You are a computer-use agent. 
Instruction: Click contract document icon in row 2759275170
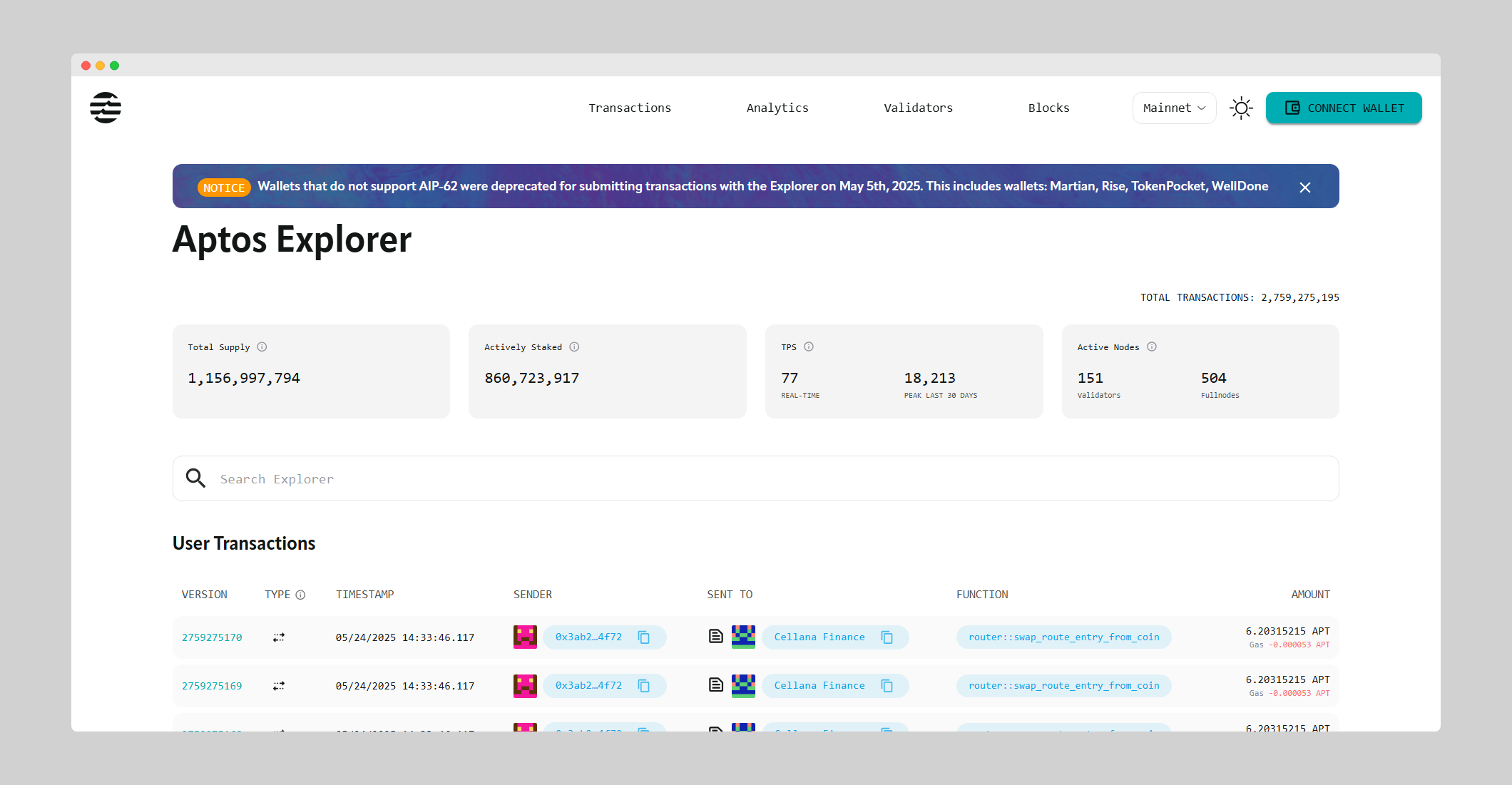716,636
